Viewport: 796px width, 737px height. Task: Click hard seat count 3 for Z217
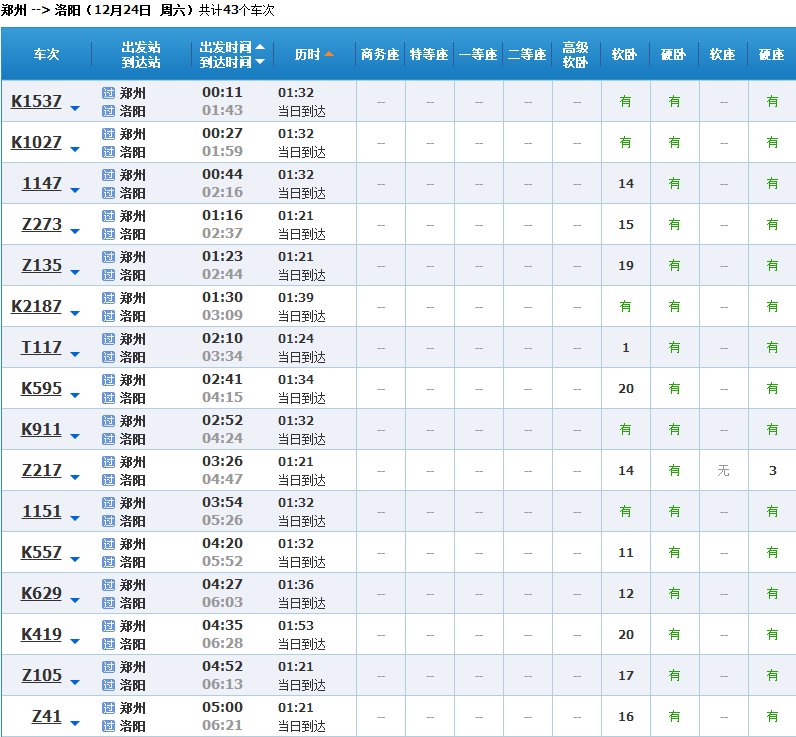[772, 470]
